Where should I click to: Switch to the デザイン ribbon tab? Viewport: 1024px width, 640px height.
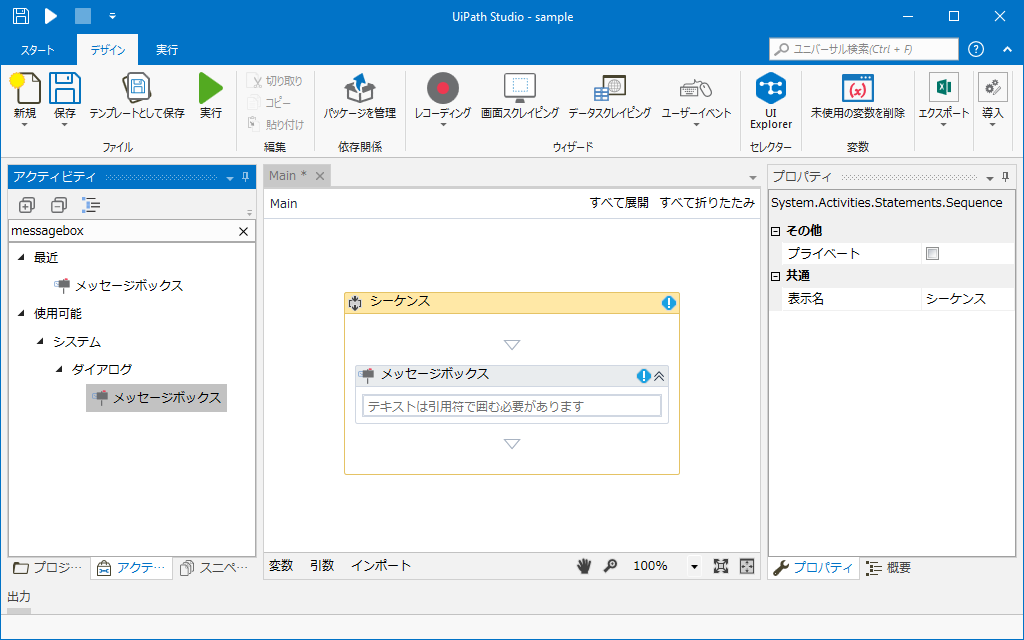point(108,50)
